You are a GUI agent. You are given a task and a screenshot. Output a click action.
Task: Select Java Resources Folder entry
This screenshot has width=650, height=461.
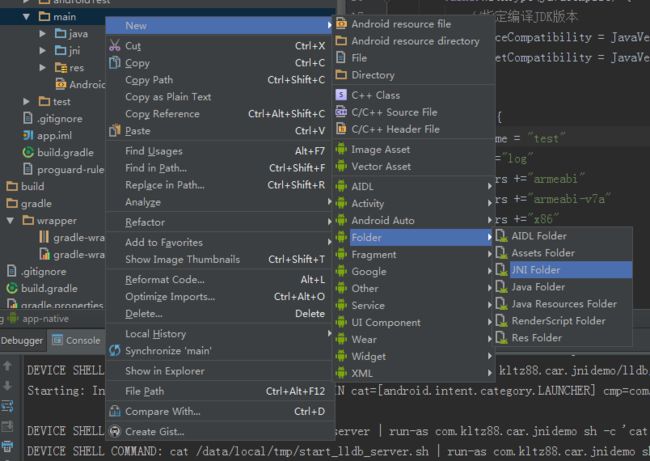pyautogui.click(x=563, y=304)
